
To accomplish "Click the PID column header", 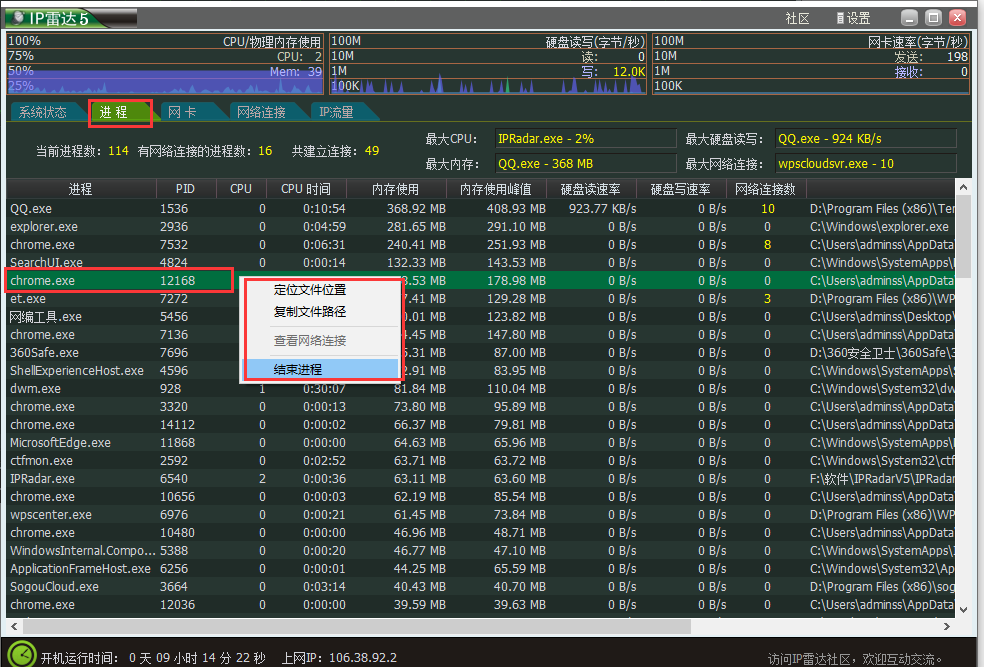I will point(183,188).
